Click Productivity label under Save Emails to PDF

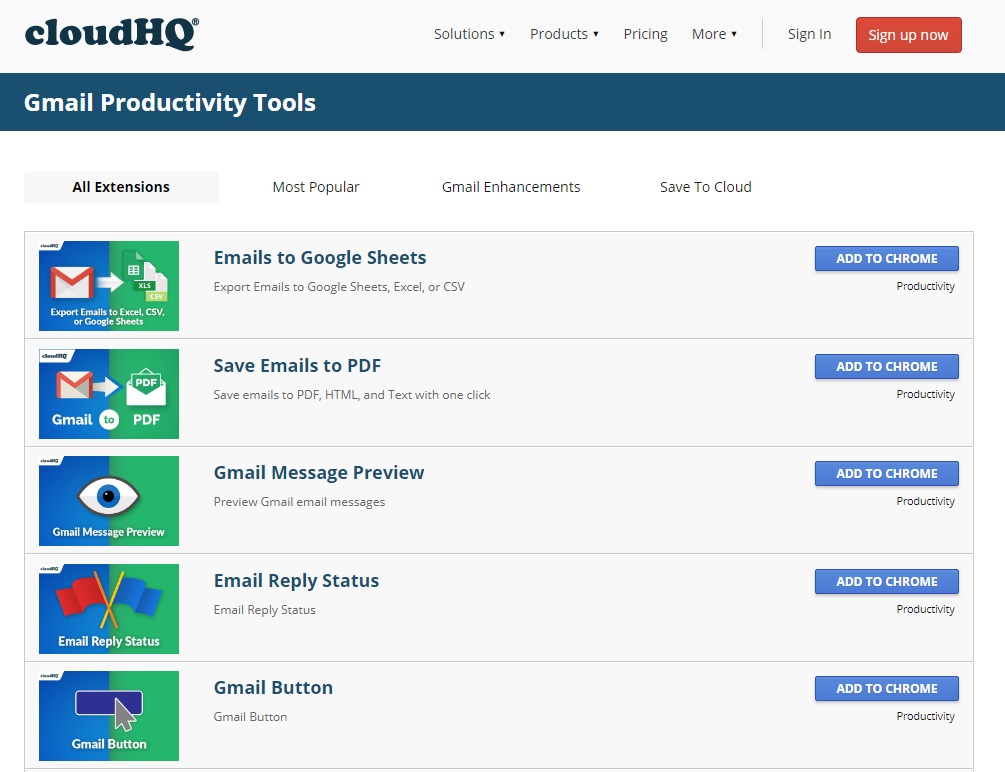926,394
